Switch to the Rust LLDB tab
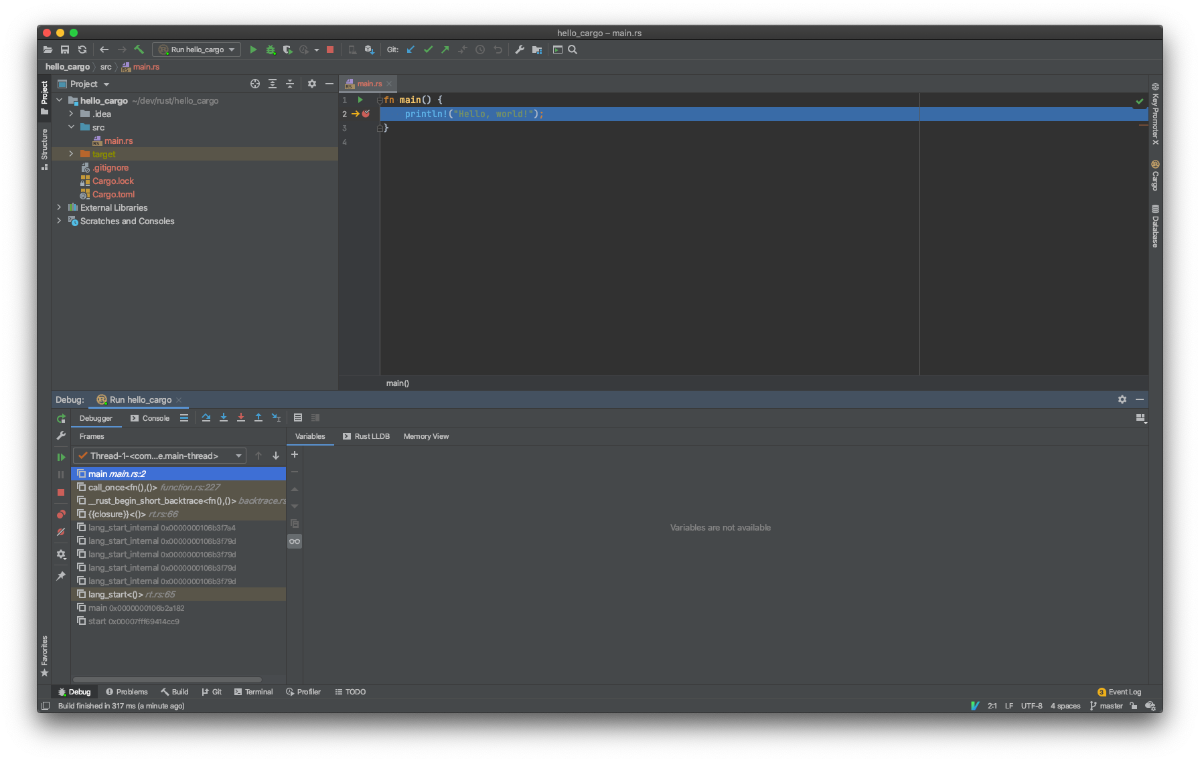This screenshot has width=1200, height=762. click(x=366, y=436)
